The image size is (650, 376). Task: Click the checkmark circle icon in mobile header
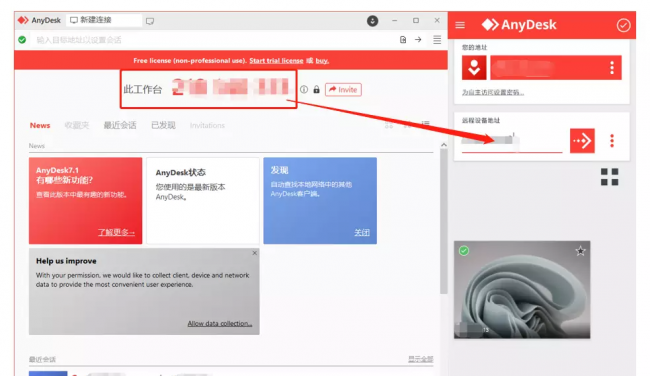(x=623, y=25)
